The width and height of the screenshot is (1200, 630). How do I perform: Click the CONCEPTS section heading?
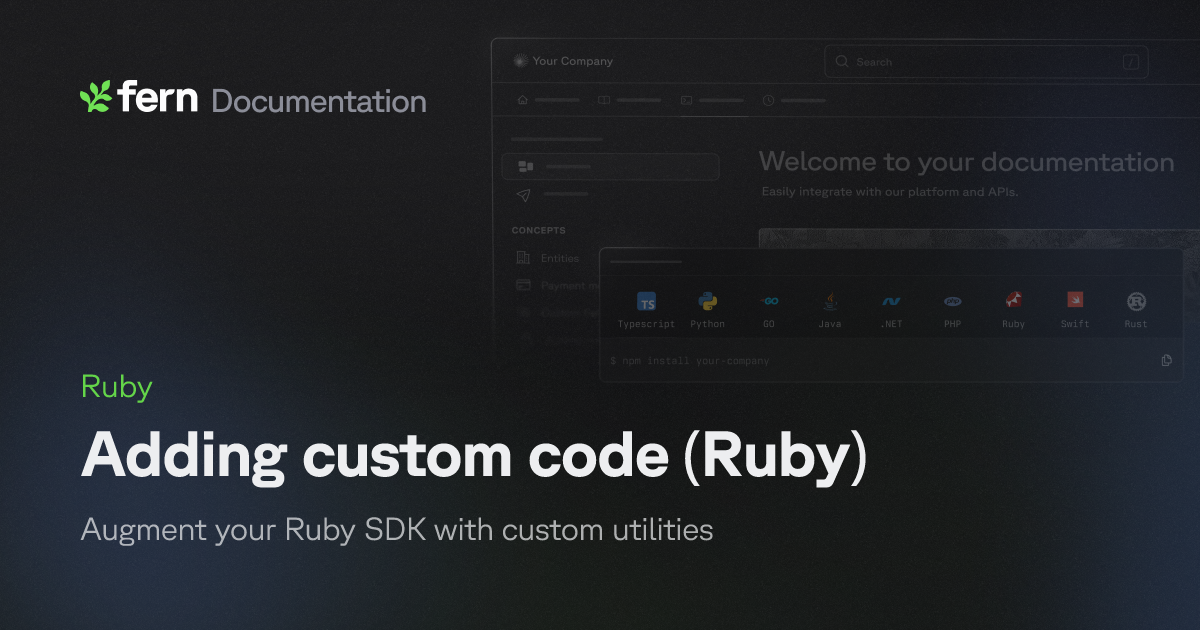click(x=539, y=230)
